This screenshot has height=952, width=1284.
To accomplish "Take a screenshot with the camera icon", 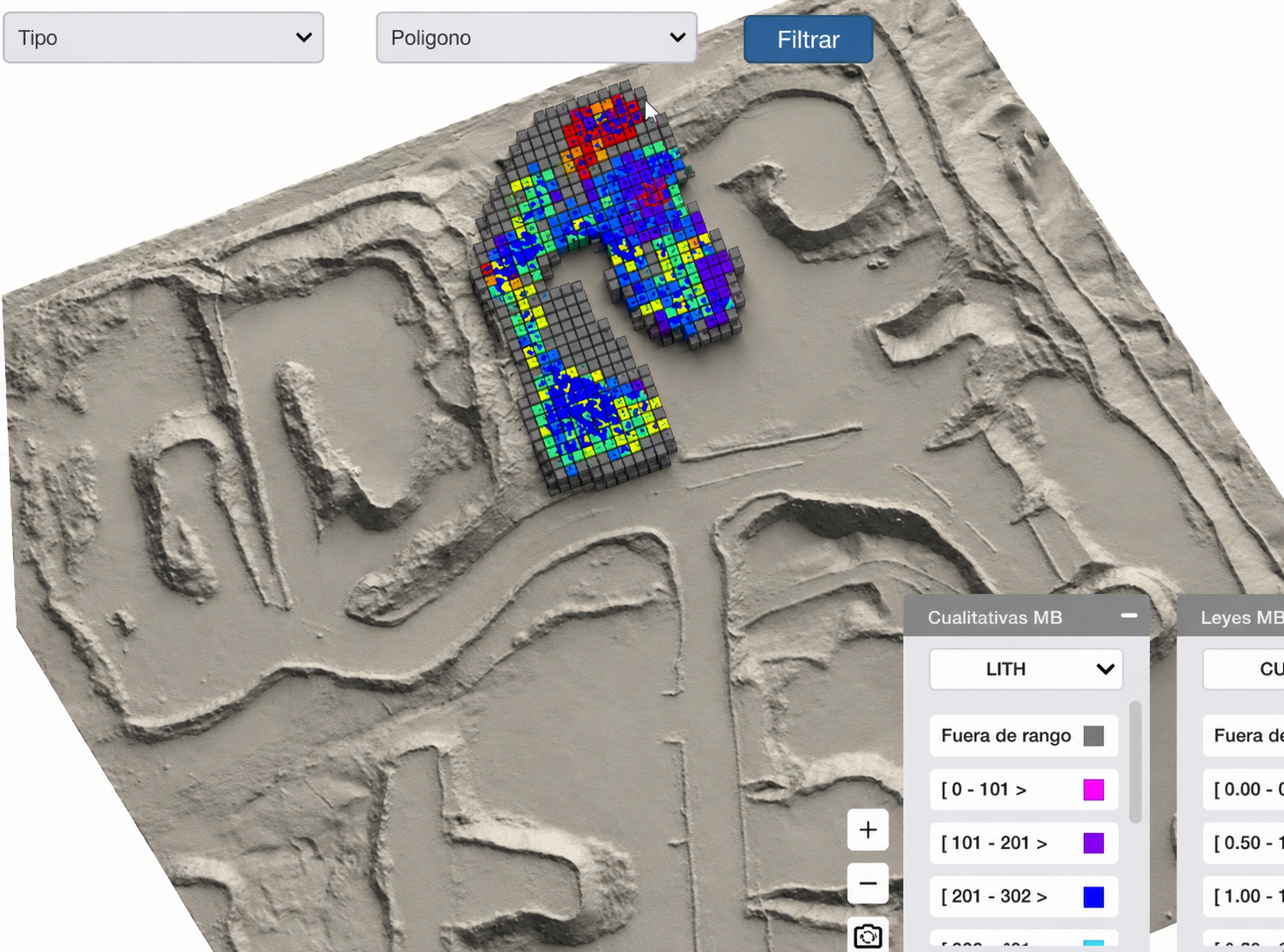I will coord(868,934).
